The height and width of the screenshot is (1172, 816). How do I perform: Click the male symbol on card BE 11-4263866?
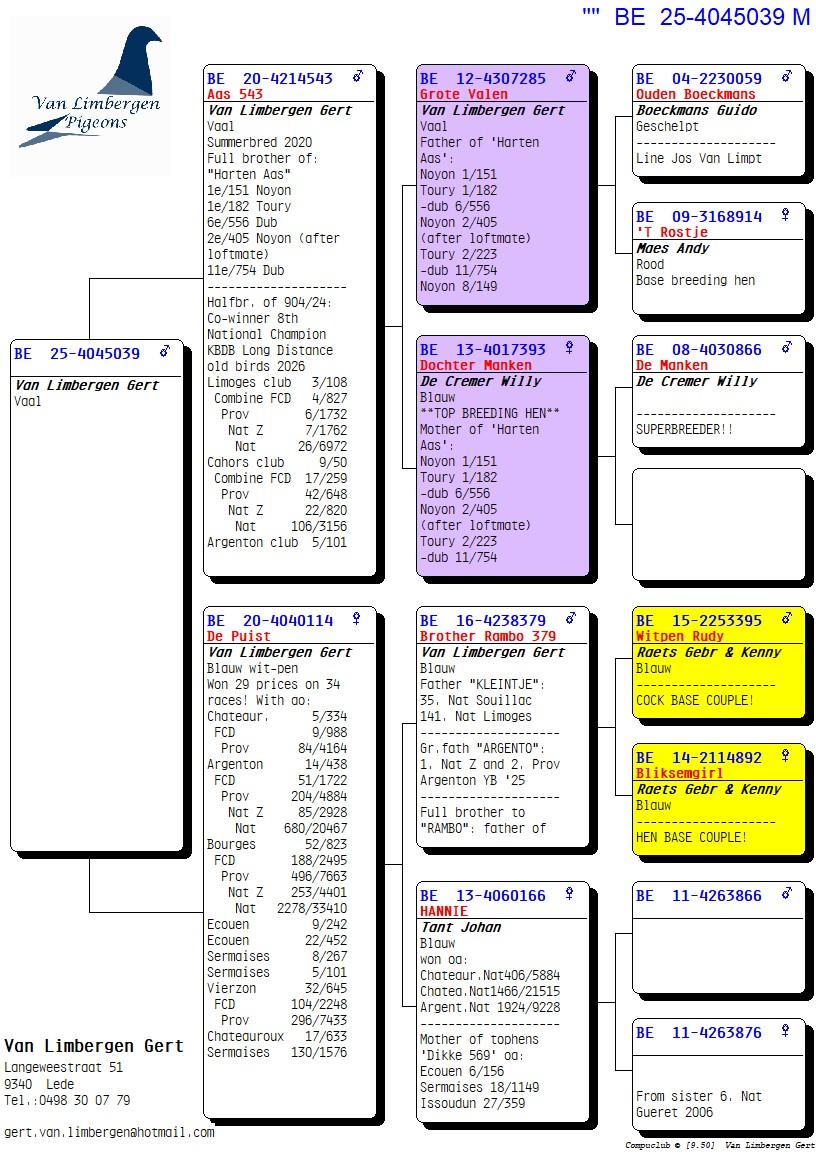[x=787, y=893]
